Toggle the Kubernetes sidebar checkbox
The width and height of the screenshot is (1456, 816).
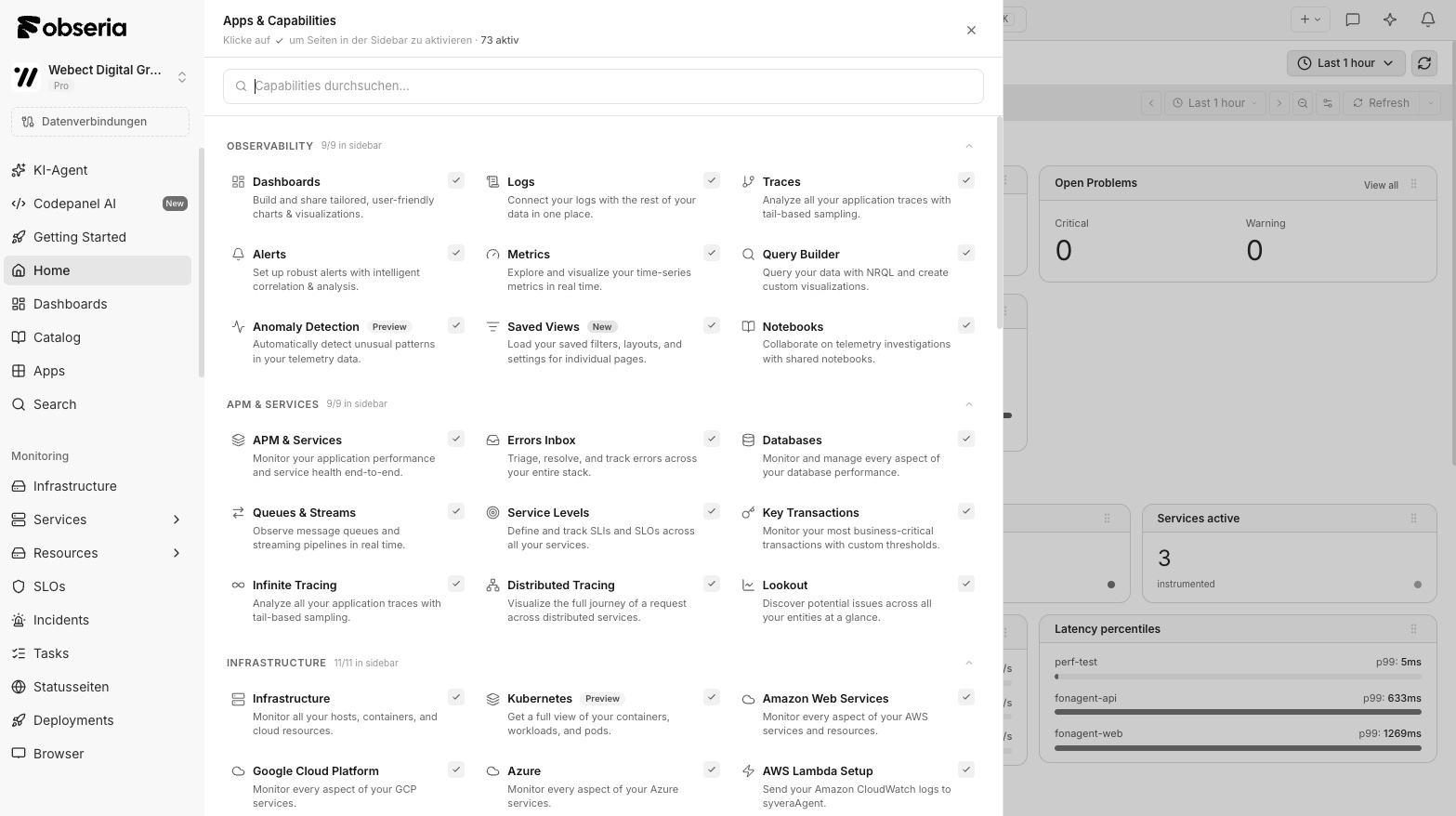(712, 697)
